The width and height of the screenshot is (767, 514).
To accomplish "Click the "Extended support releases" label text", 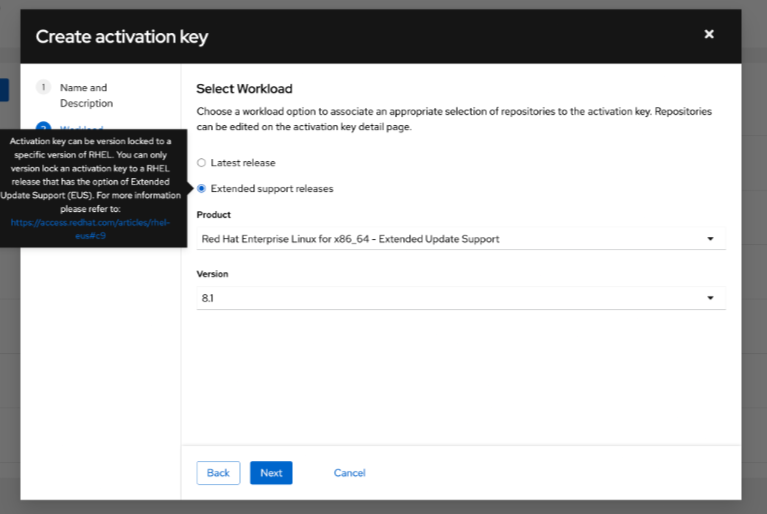I will click(x=272, y=188).
